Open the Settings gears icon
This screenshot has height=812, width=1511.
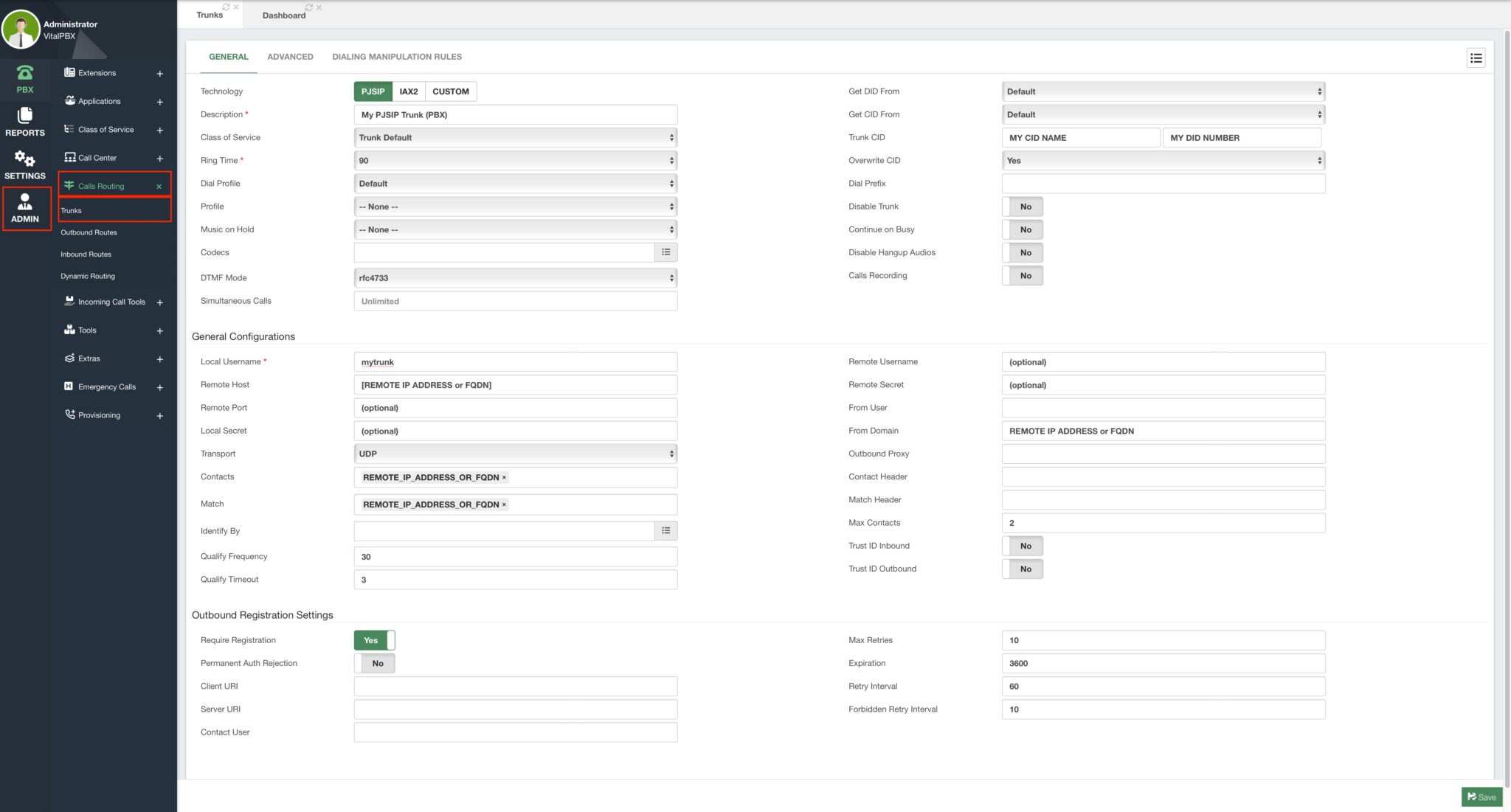pos(25,159)
